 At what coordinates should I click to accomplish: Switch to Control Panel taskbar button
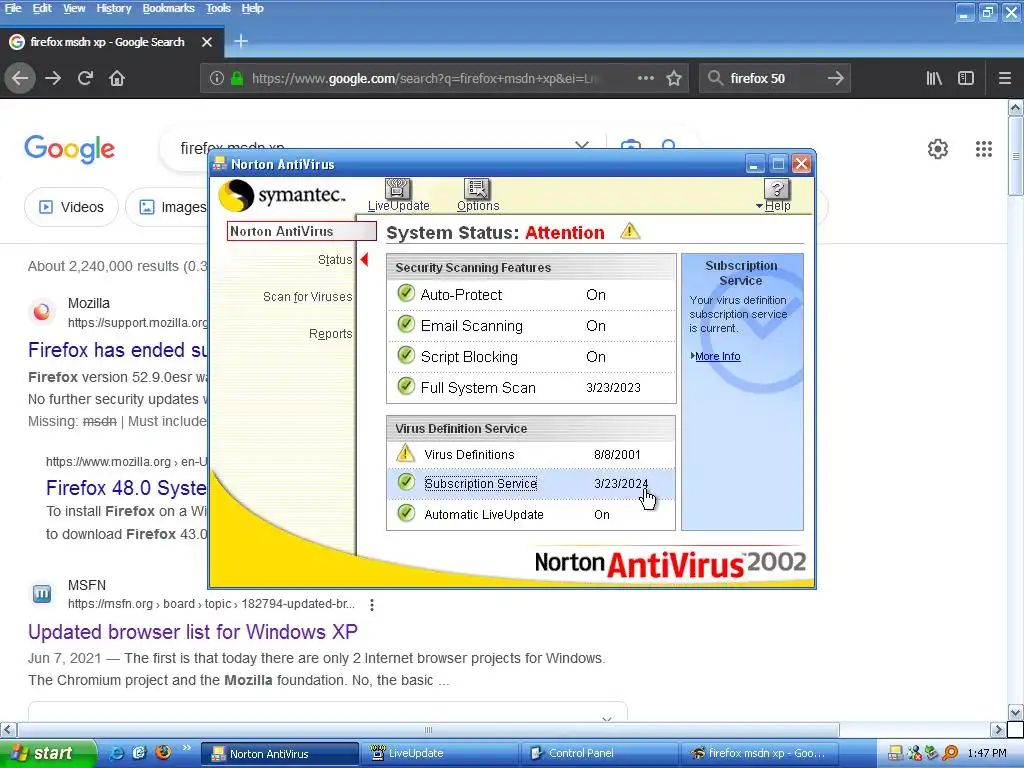(x=600, y=753)
